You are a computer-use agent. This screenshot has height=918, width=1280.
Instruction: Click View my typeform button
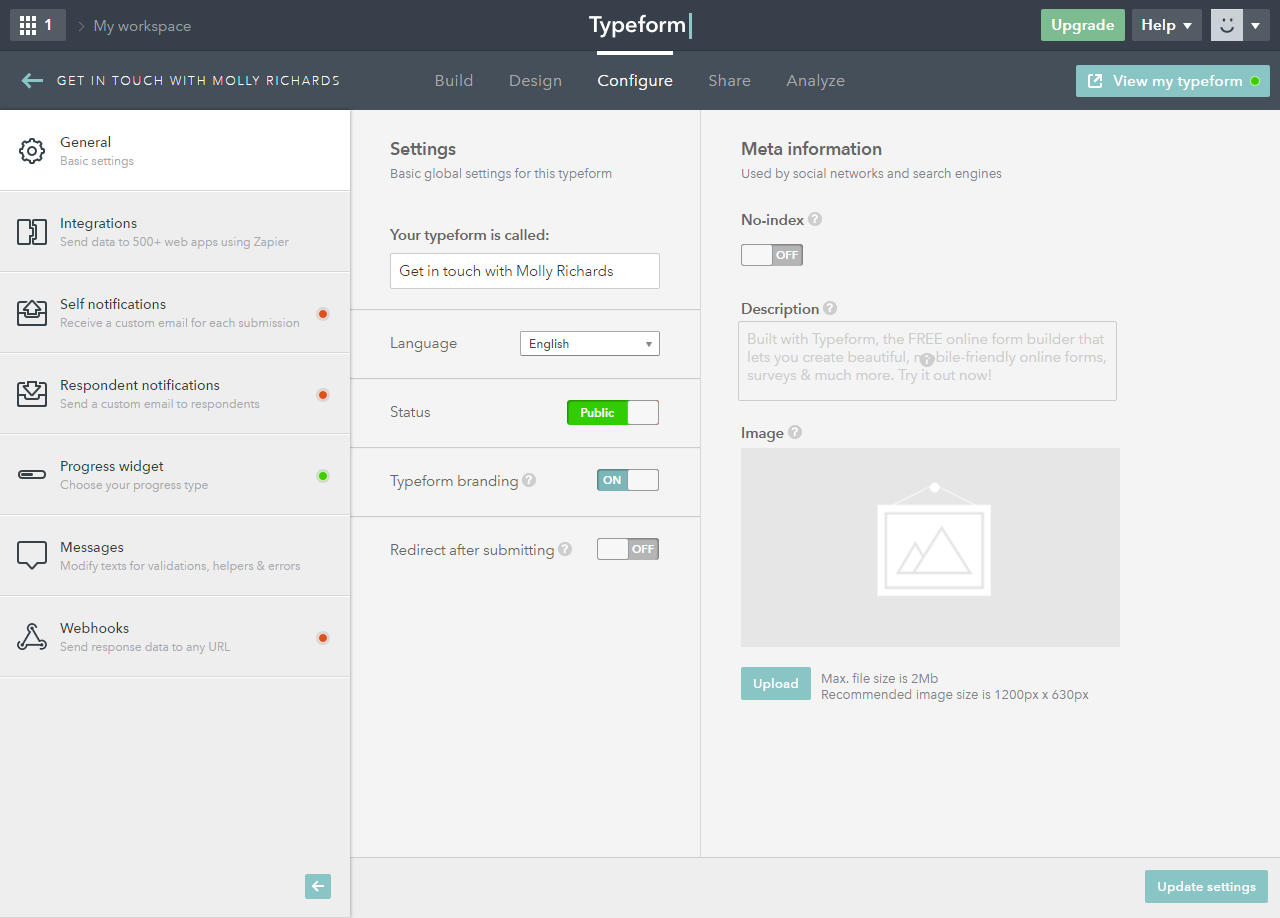(x=1173, y=81)
